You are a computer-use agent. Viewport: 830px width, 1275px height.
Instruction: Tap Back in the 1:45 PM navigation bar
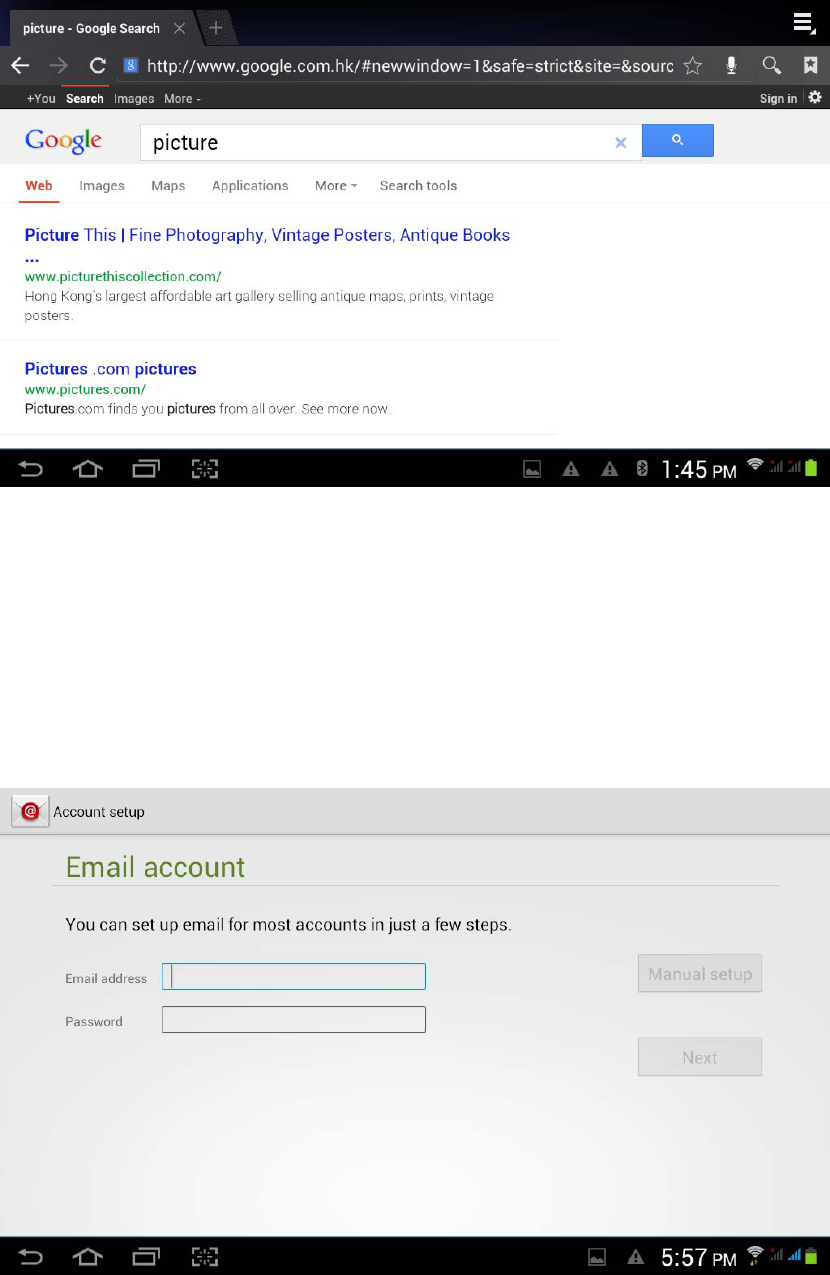[x=31, y=468]
